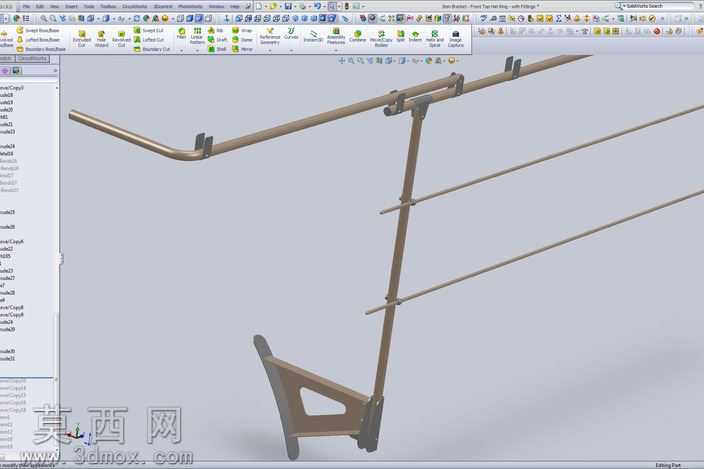Click the Combine bodies tool
Image resolution: width=704 pixels, height=469 pixels.
358,36
